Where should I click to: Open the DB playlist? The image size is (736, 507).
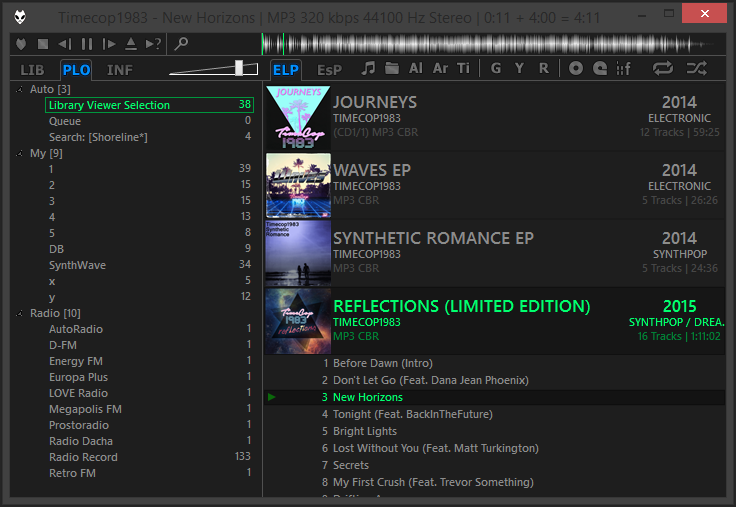click(149, 249)
